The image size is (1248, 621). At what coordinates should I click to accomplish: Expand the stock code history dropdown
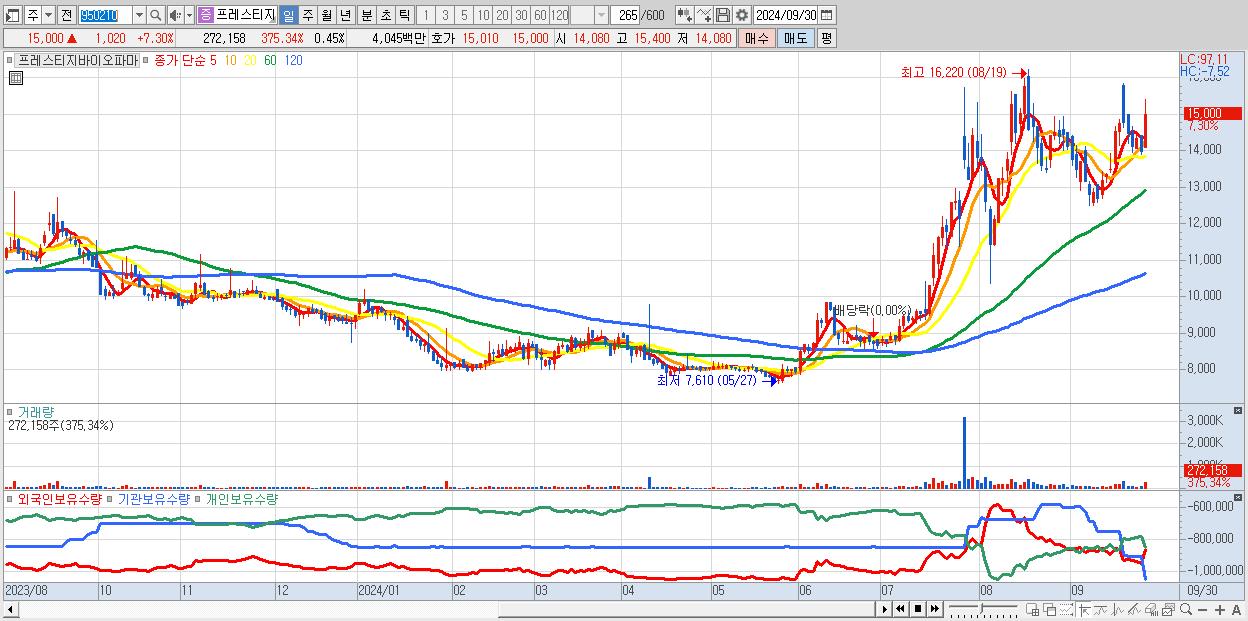[x=139, y=15]
